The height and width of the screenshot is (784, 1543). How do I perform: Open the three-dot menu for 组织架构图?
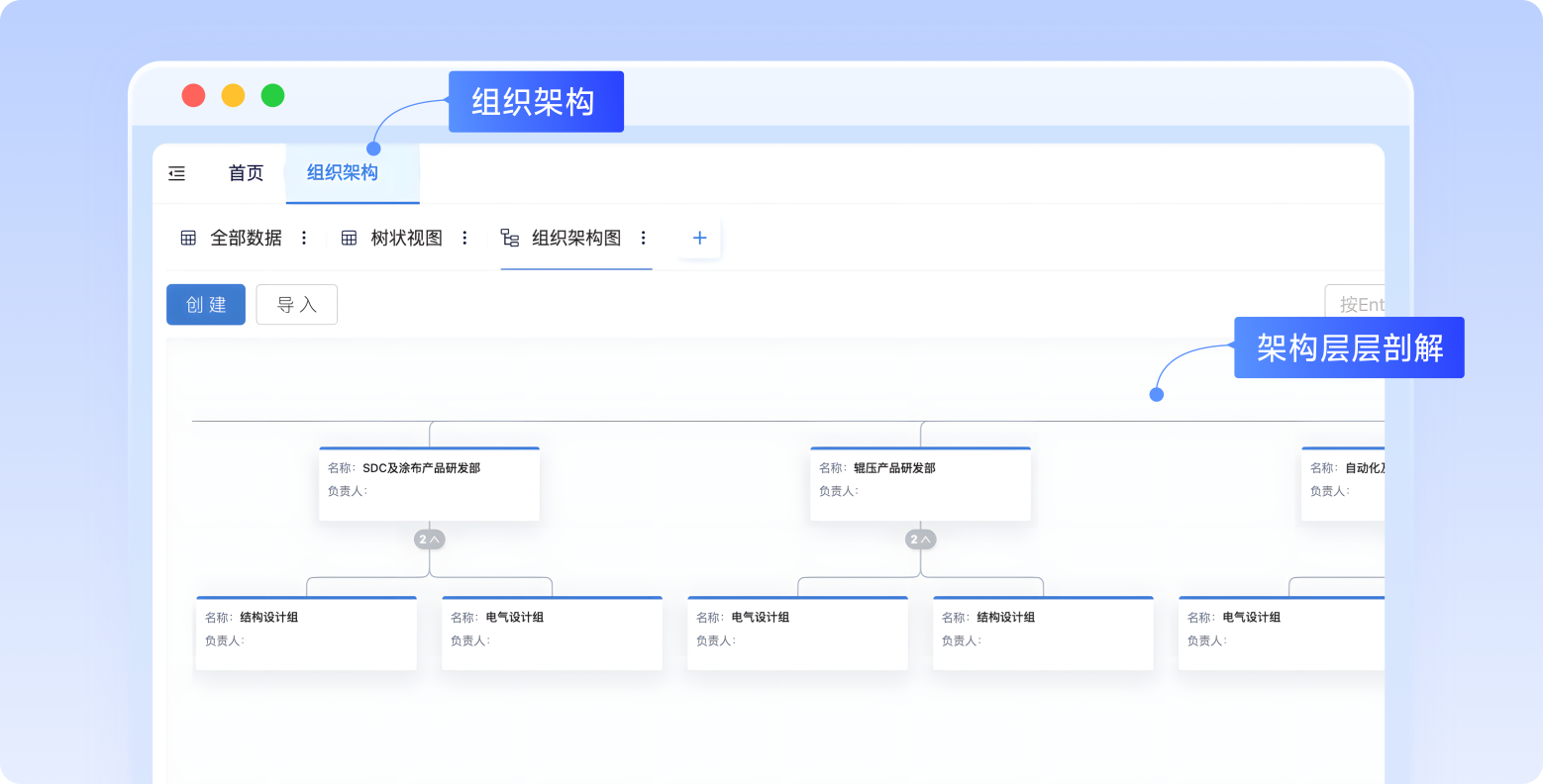pyautogui.click(x=644, y=238)
